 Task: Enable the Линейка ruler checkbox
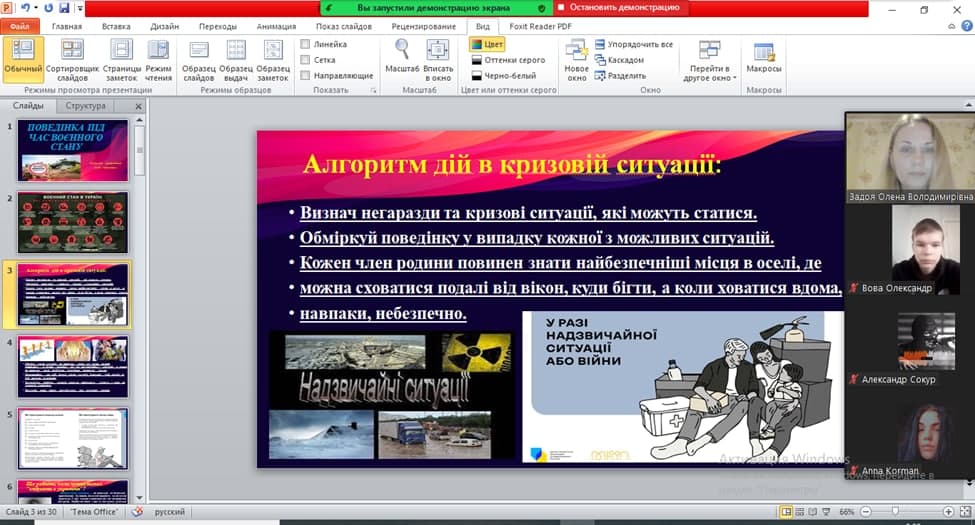pyautogui.click(x=305, y=44)
